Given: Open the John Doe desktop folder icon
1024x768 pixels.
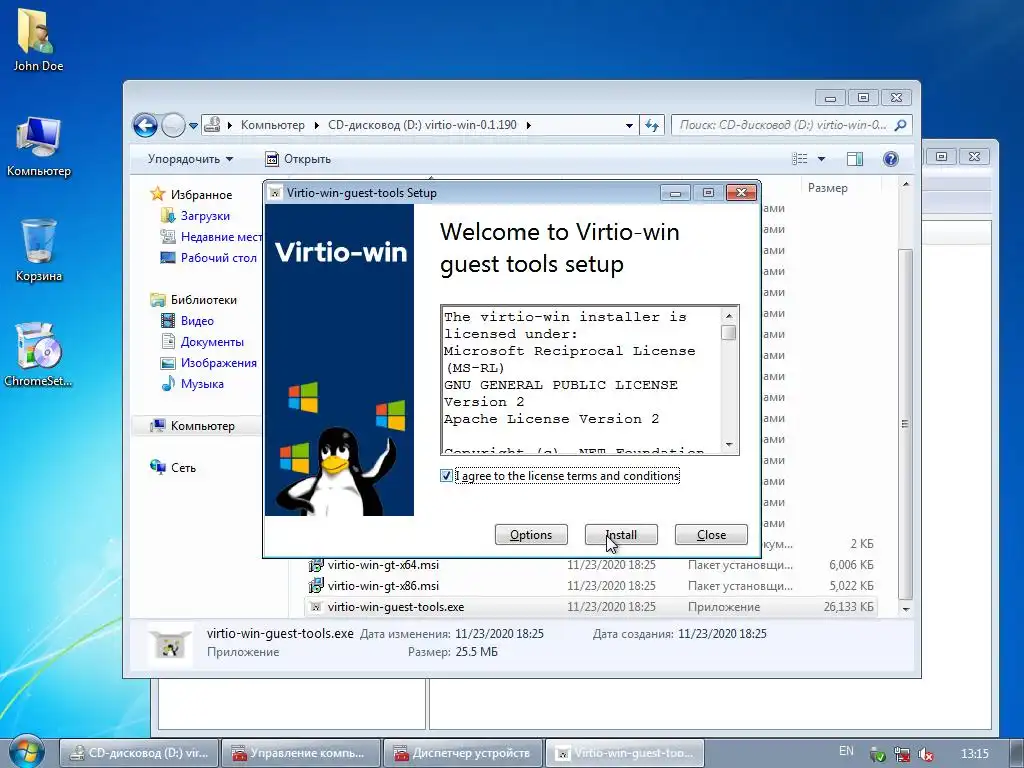Looking at the screenshot, I should point(38,39).
